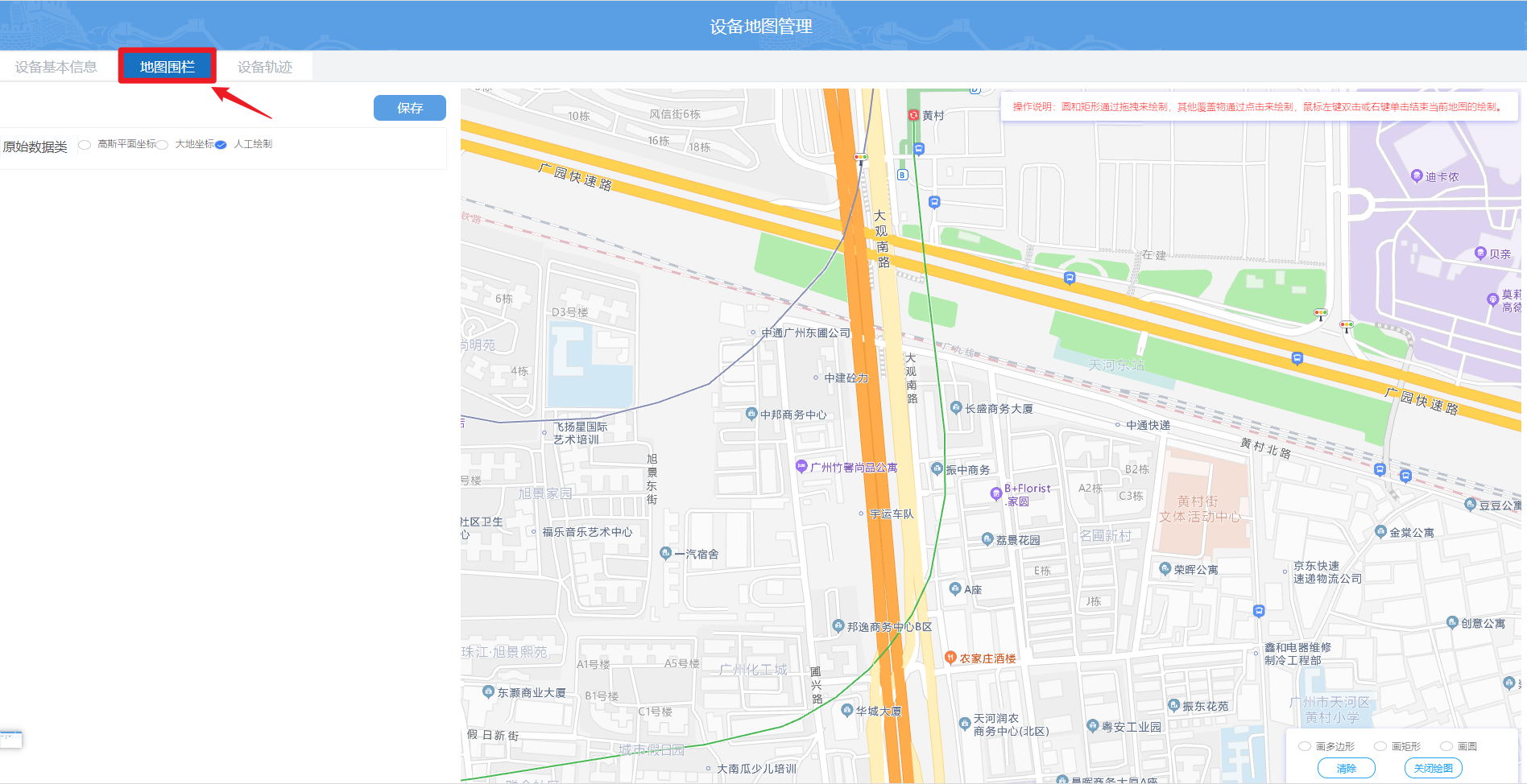Select the 高斯平面坐标 radio option

(x=84, y=145)
